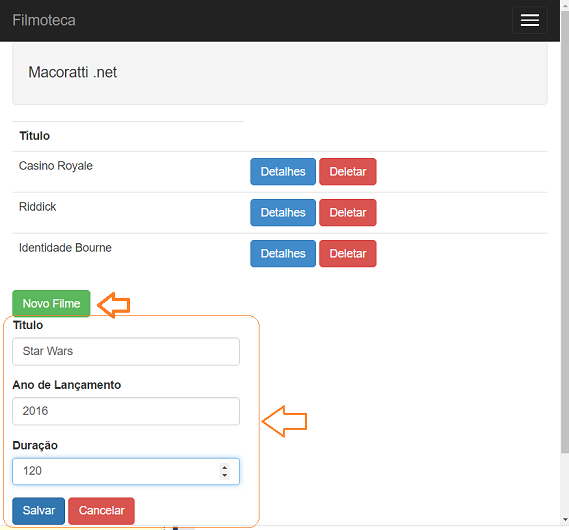Save the new movie with Salvar

pos(38,511)
